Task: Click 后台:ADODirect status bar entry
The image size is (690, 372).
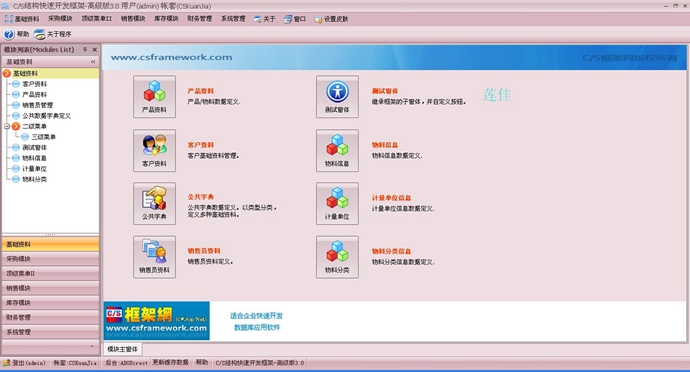Action: [x=126, y=363]
